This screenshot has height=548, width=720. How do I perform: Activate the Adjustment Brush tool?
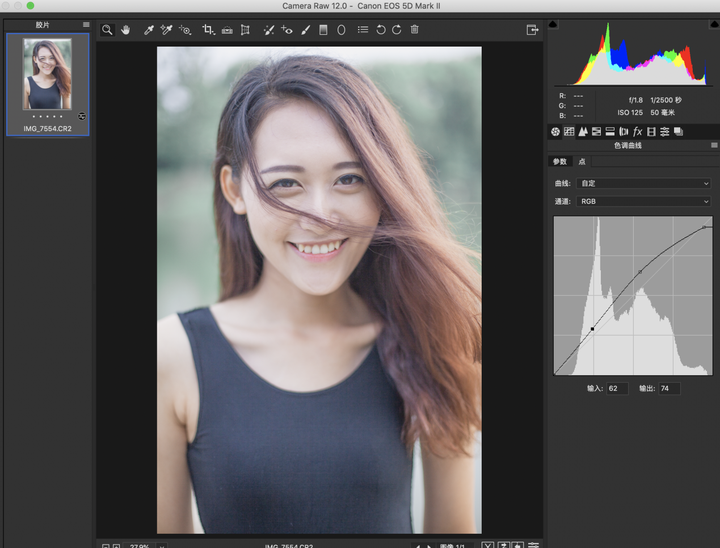pos(305,30)
